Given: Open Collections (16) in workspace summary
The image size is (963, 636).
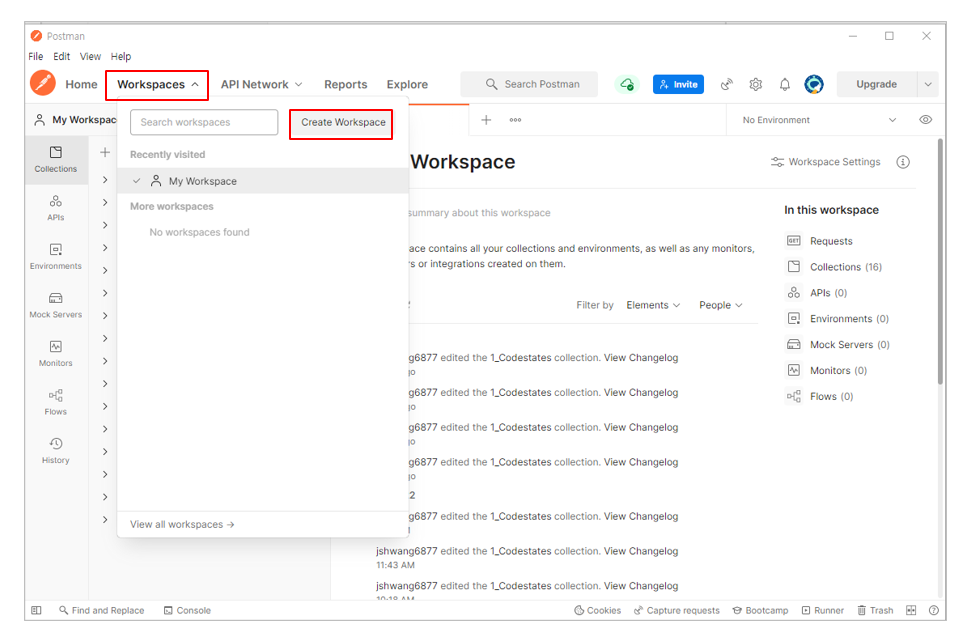Looking at the screenshot, I should [835, 267].
